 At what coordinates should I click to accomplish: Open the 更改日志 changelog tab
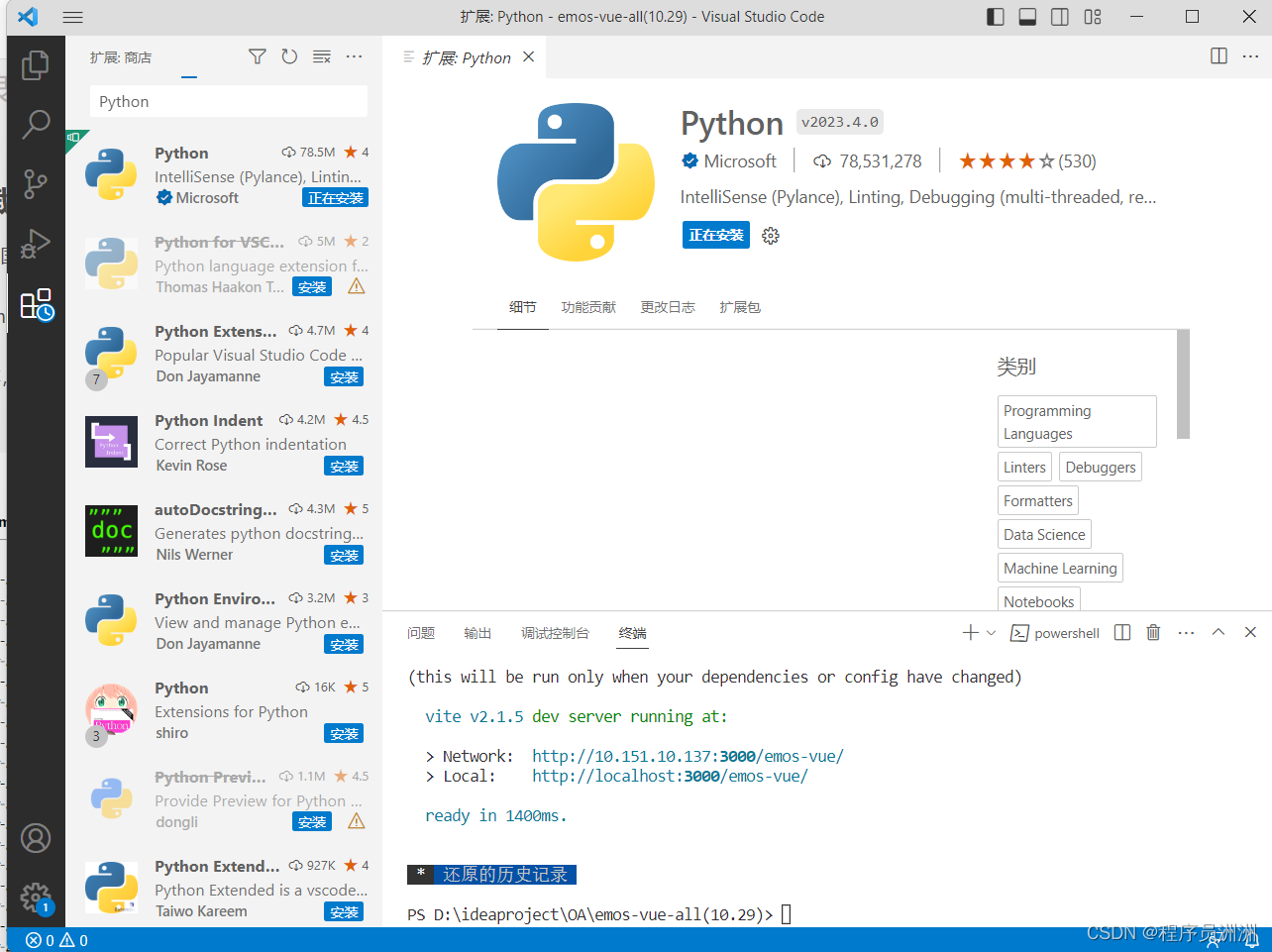tap(668, 307)
